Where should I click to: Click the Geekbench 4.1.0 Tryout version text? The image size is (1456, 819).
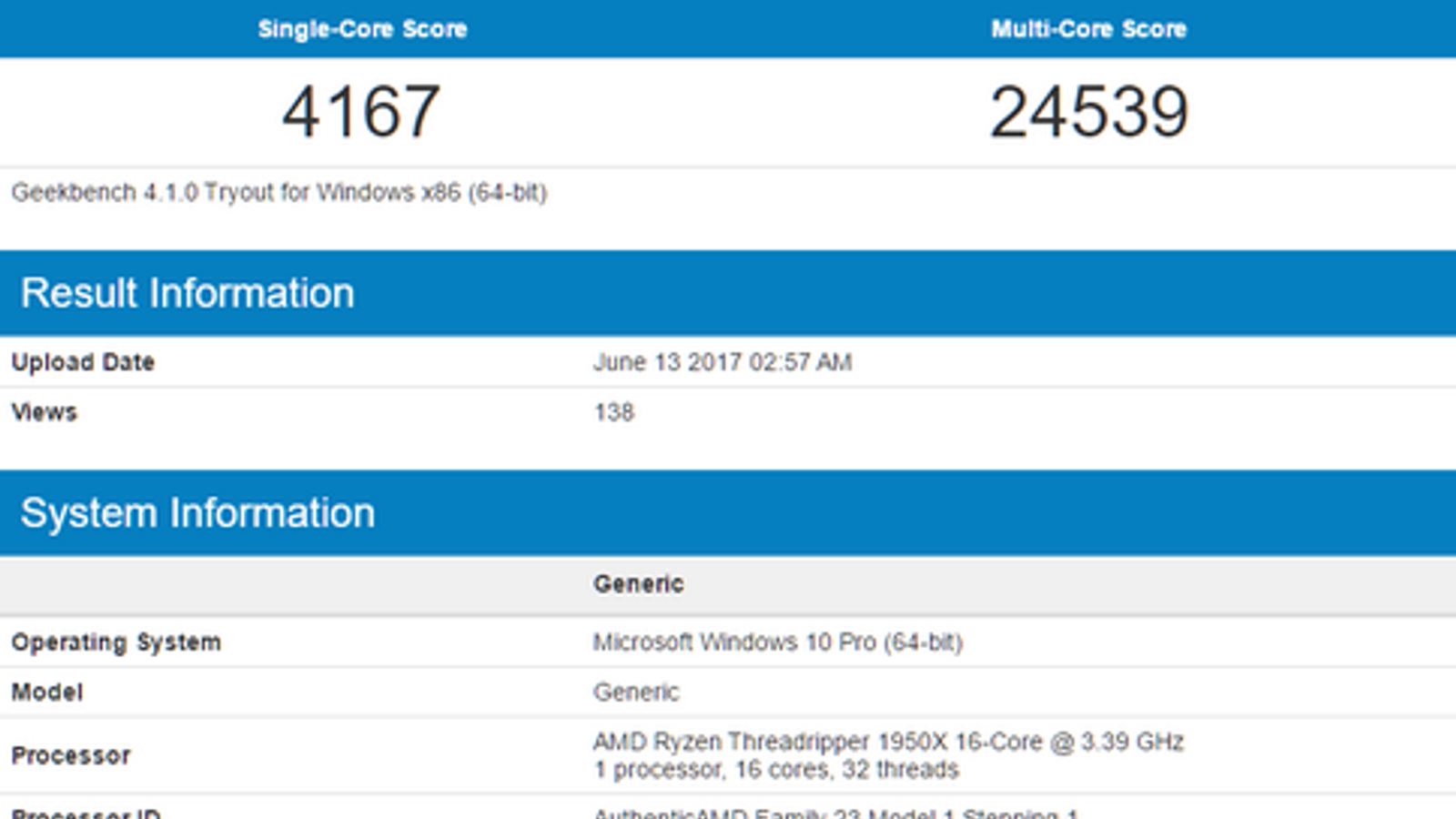pyautogui.click(x=278, y=193)
